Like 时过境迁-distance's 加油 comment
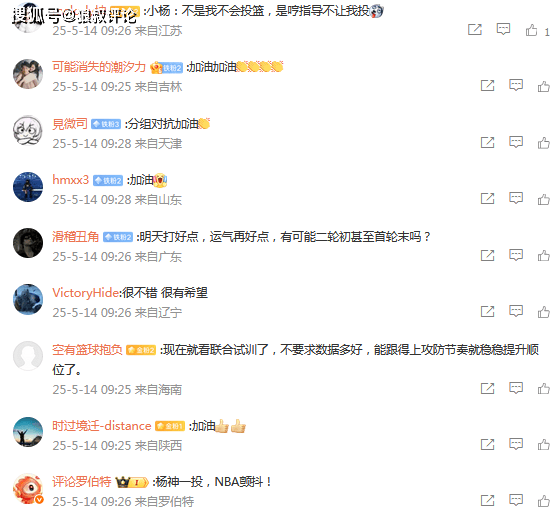 click(543, 444)
